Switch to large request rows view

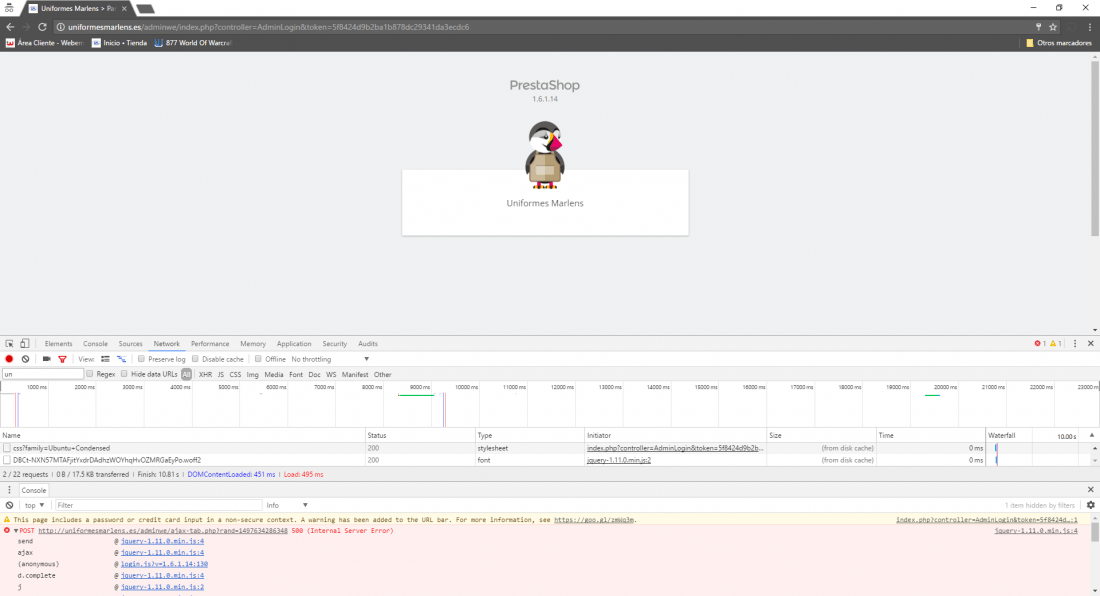pyautogui.click(x=105, y=359)
